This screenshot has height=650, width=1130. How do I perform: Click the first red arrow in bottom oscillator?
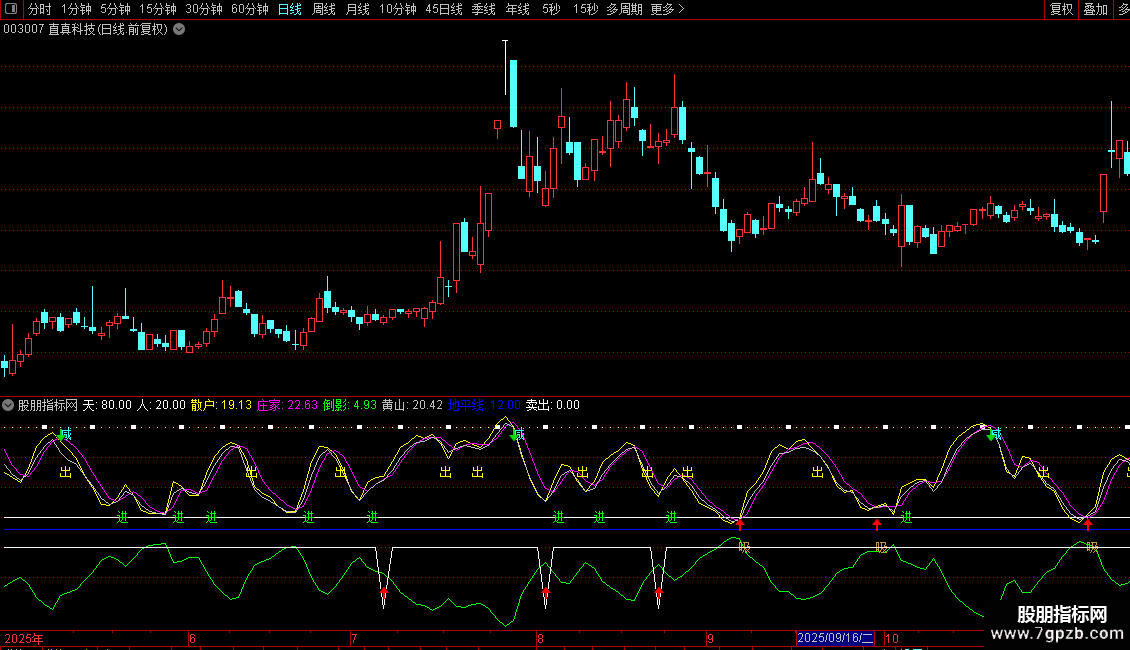[x=384, y=595]
